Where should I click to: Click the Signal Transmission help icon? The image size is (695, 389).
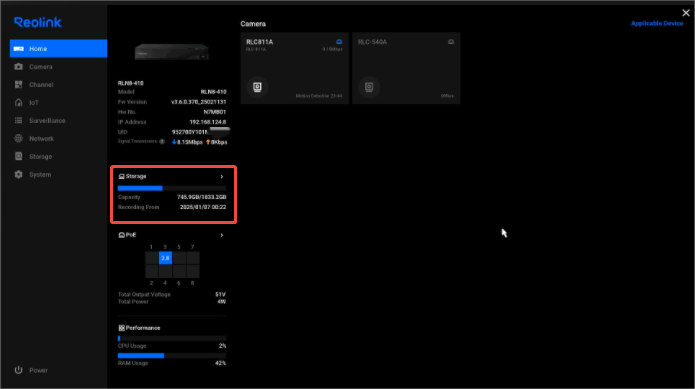(x=162, y=142)
